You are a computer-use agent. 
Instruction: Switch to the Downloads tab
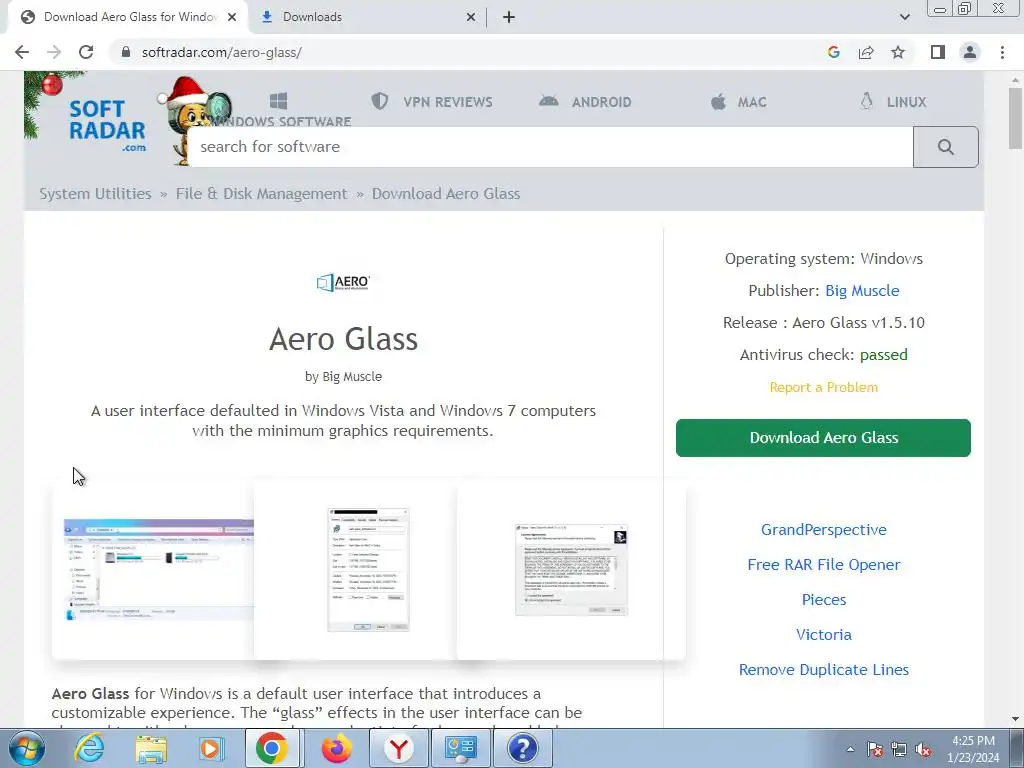coord(368,18)
